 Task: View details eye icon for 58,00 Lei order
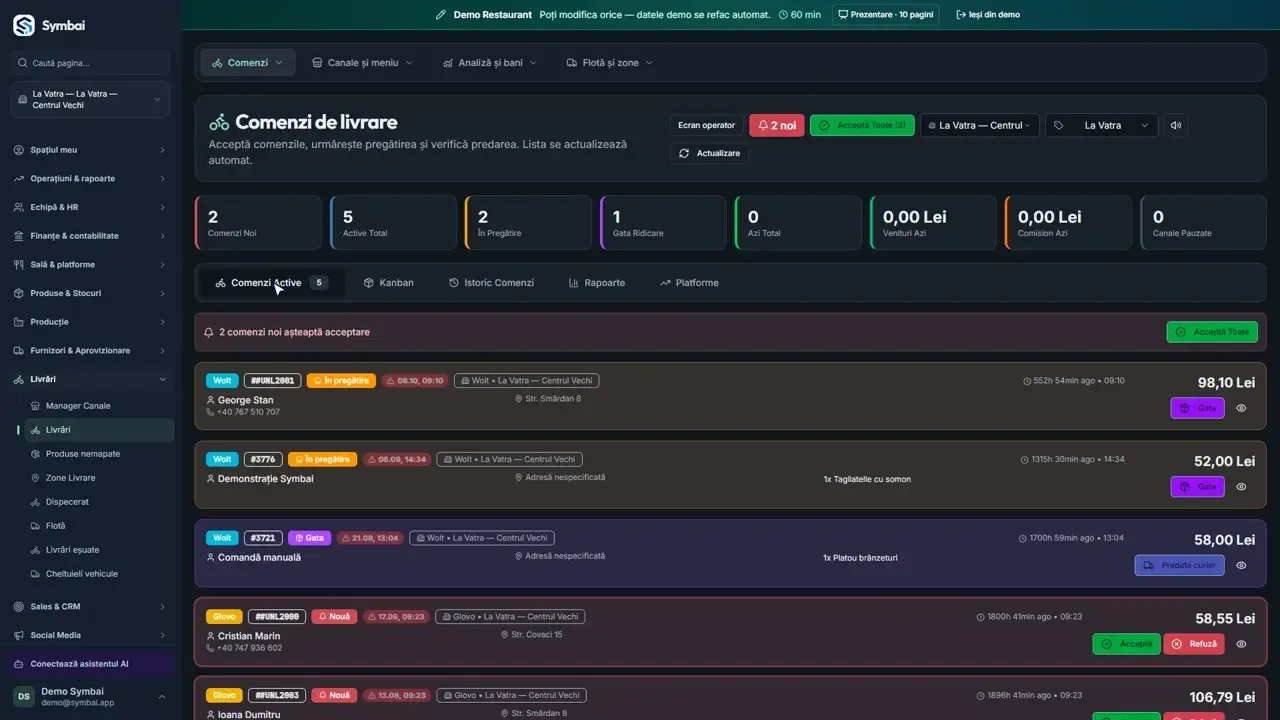click(x=1241, y=565)
